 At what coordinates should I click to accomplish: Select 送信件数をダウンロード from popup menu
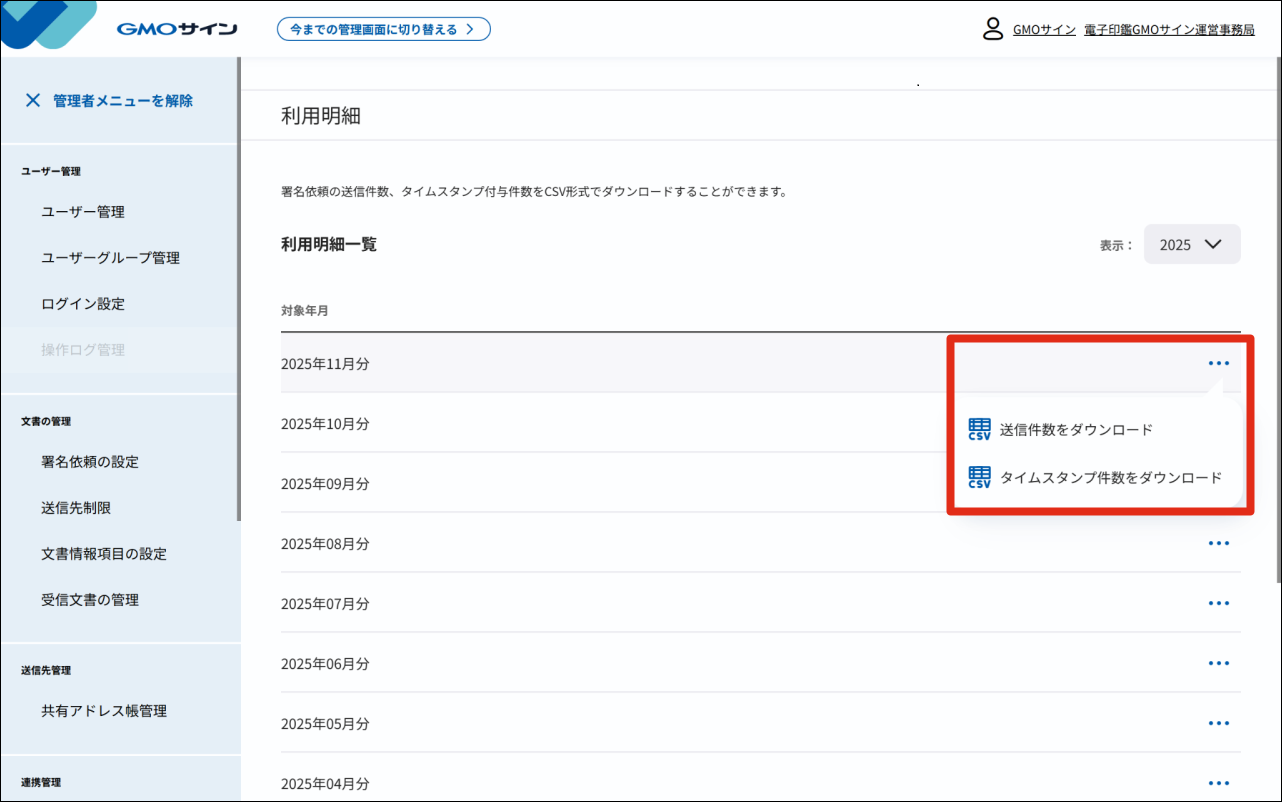[x=1076, y=430]
